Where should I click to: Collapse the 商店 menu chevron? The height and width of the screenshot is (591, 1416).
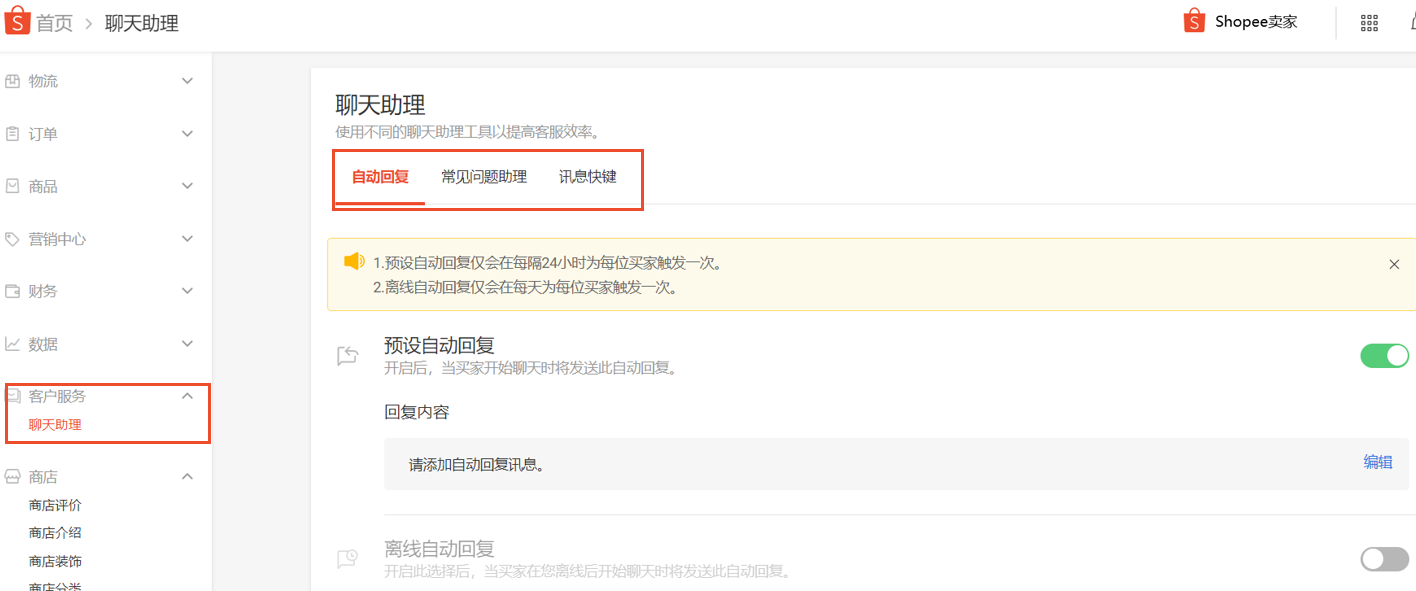click(x=187, y=477)
